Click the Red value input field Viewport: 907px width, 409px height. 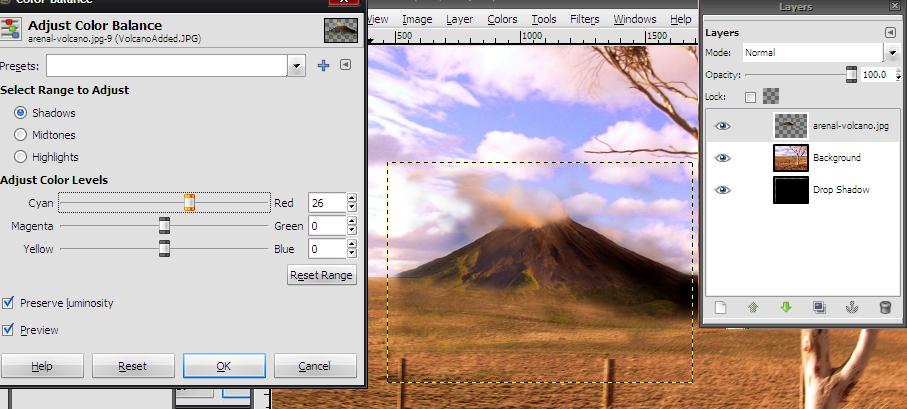pyautogui.click(x=327, y=203)
